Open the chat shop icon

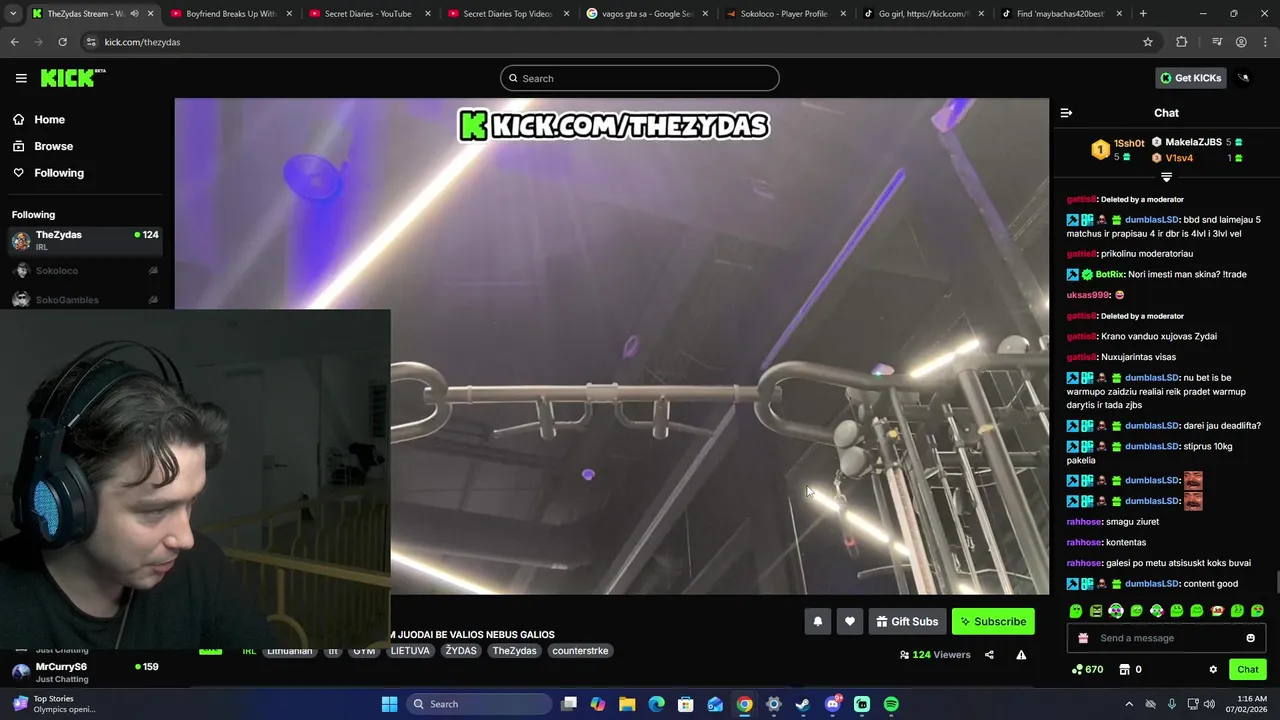(x=1124, y=670)
